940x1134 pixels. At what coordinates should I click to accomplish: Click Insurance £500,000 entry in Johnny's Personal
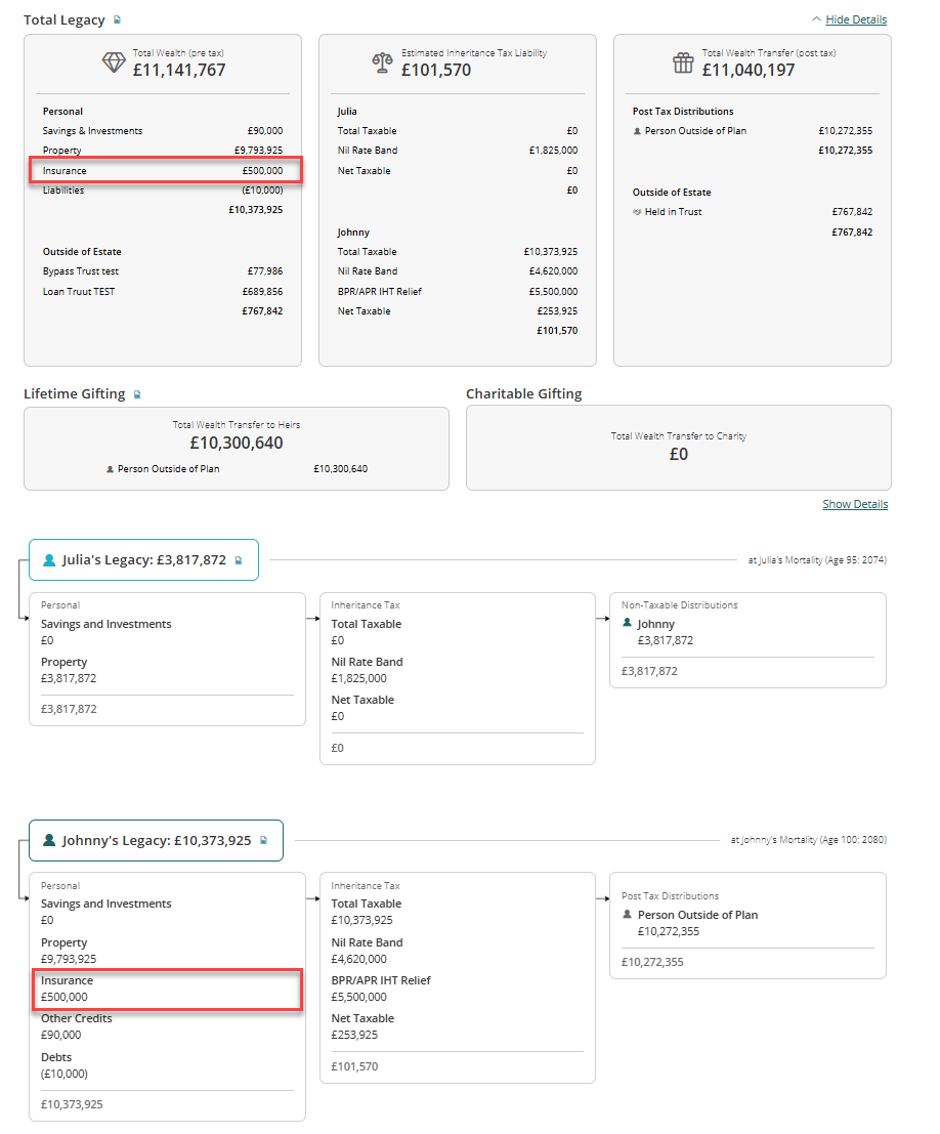pos(167,989)
